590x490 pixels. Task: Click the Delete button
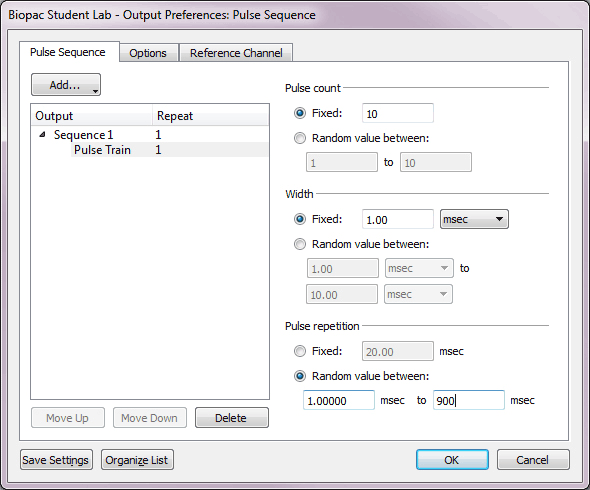tap(232, 418)
